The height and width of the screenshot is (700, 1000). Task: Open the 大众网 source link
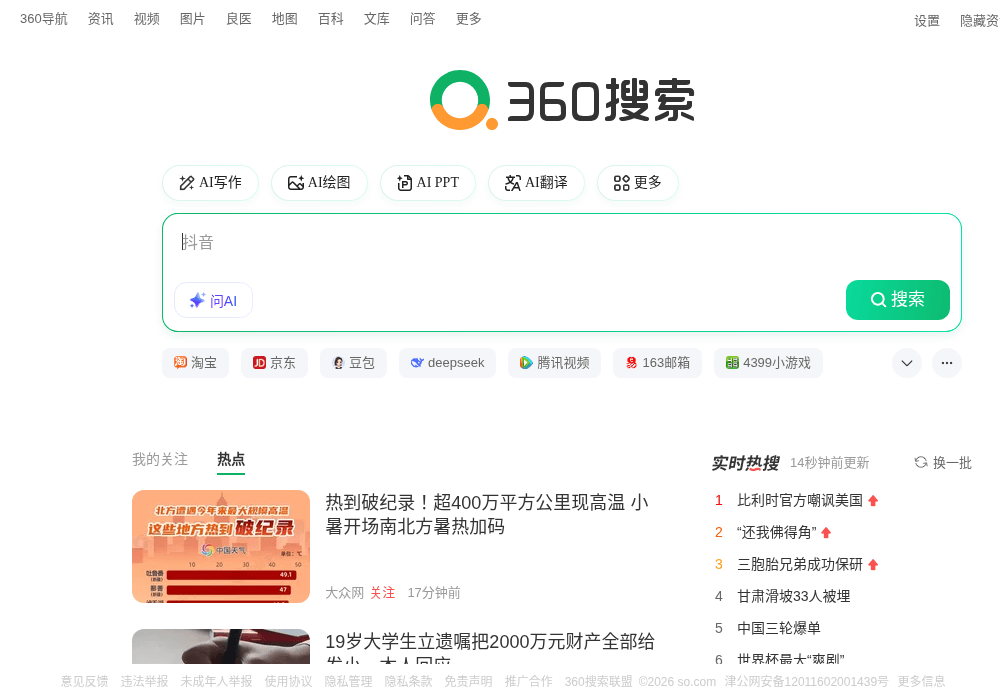point(344,593)
